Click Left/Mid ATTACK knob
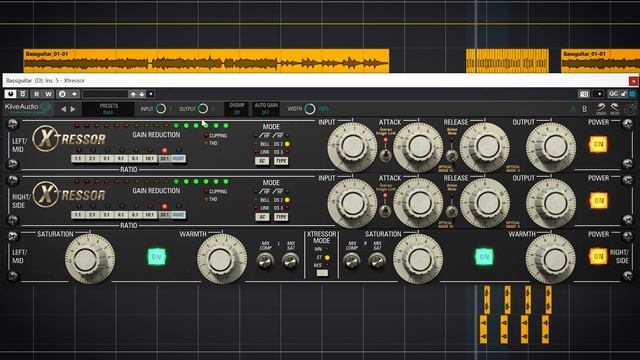This screenshot has width=640, height=360. pos(418,147)
